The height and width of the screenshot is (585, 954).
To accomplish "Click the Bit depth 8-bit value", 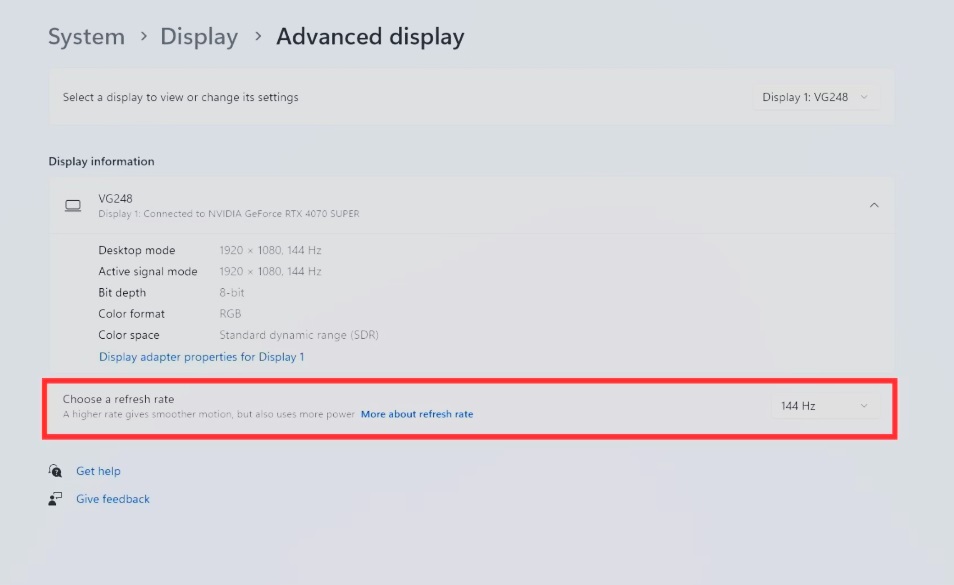I will pos(233,292).
